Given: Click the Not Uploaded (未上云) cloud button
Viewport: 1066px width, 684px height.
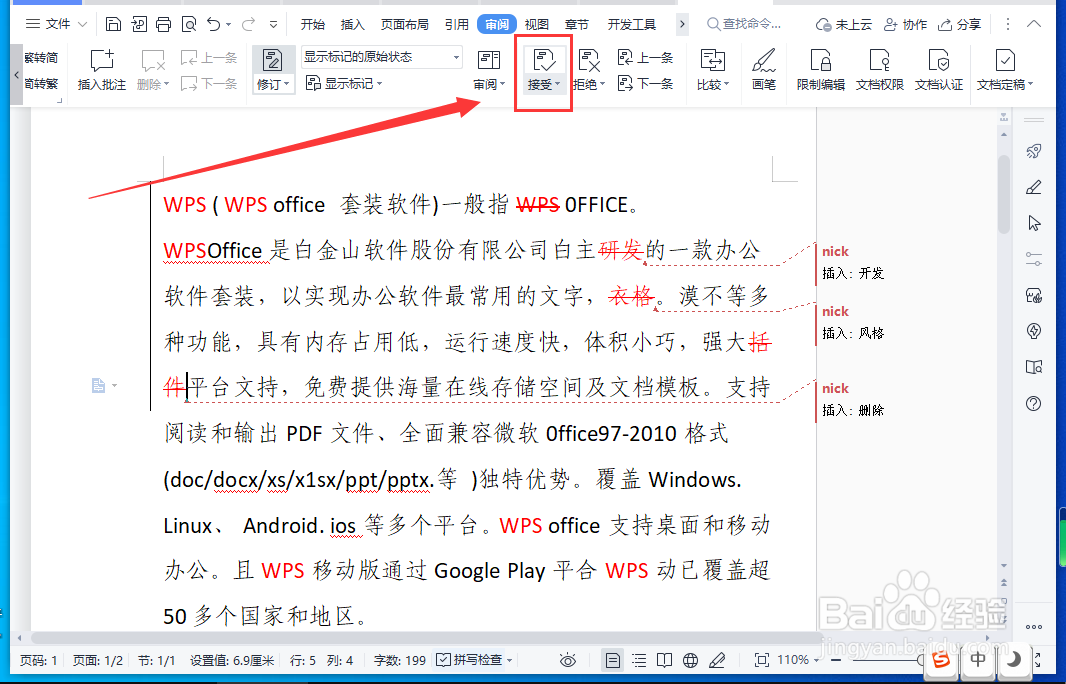Looking at the screenshot, I should (843, 24).
